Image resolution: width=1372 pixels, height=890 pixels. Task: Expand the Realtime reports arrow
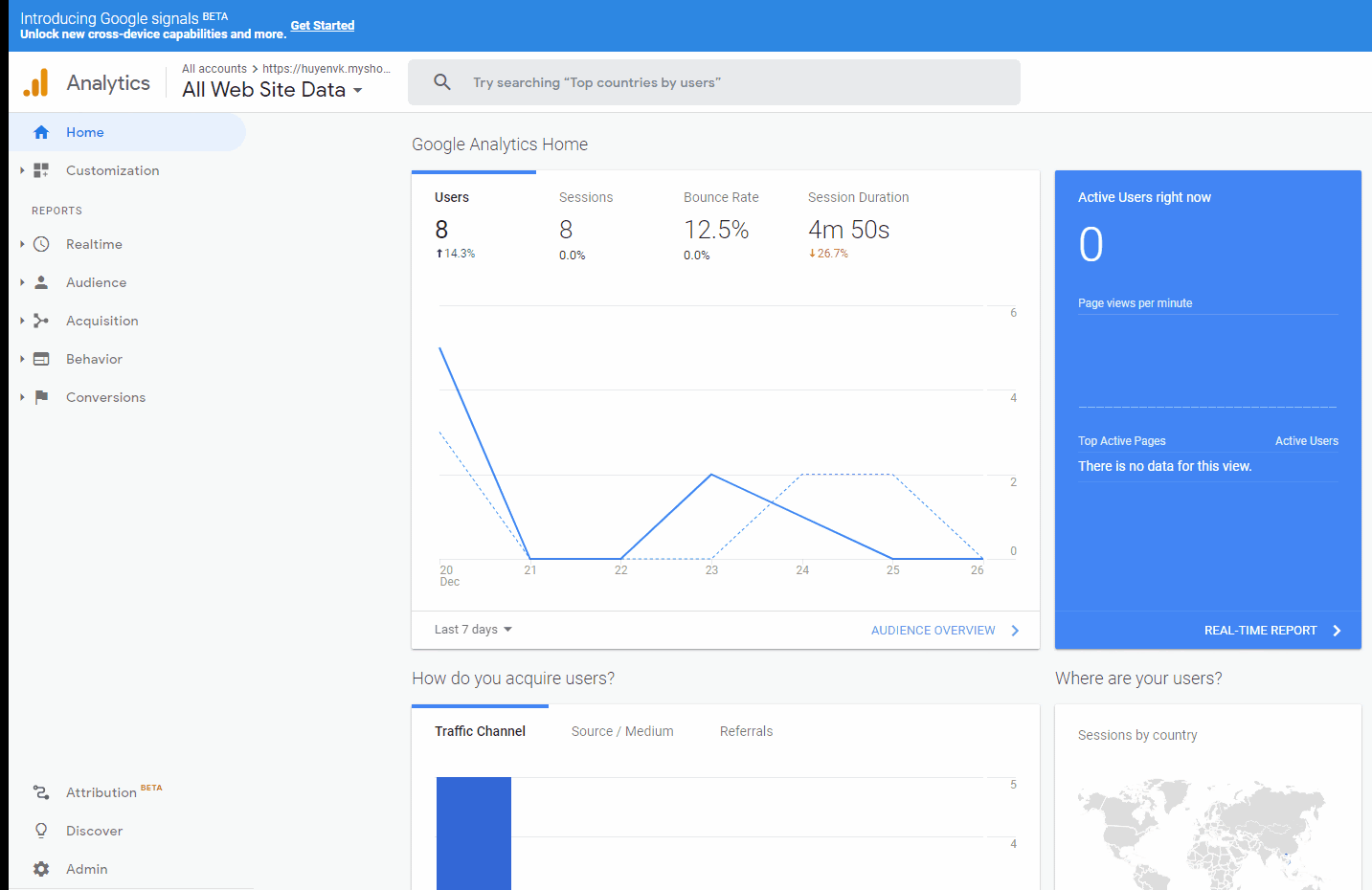pyautogui.click(x=22, y=244)
